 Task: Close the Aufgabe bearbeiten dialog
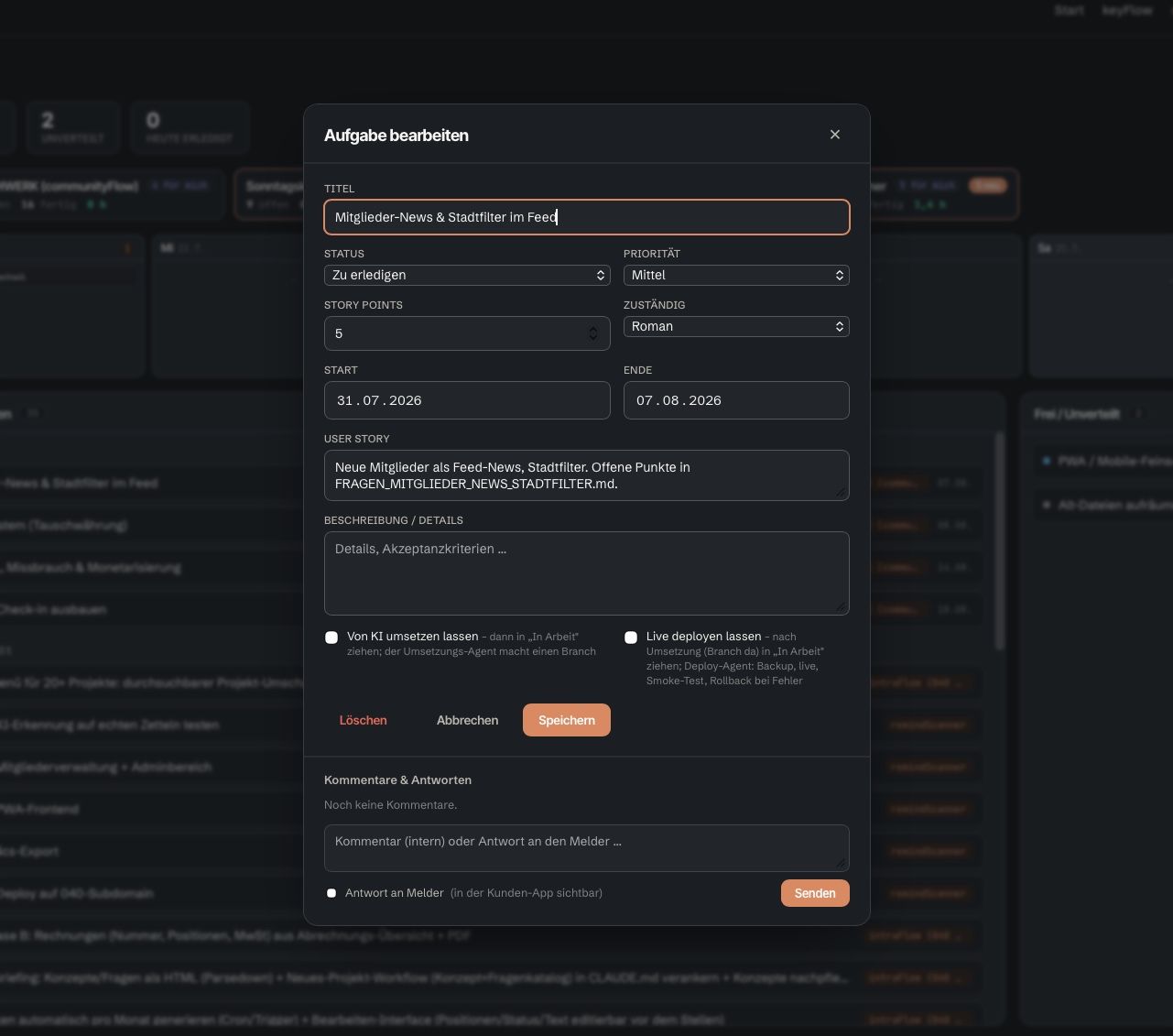834,135
